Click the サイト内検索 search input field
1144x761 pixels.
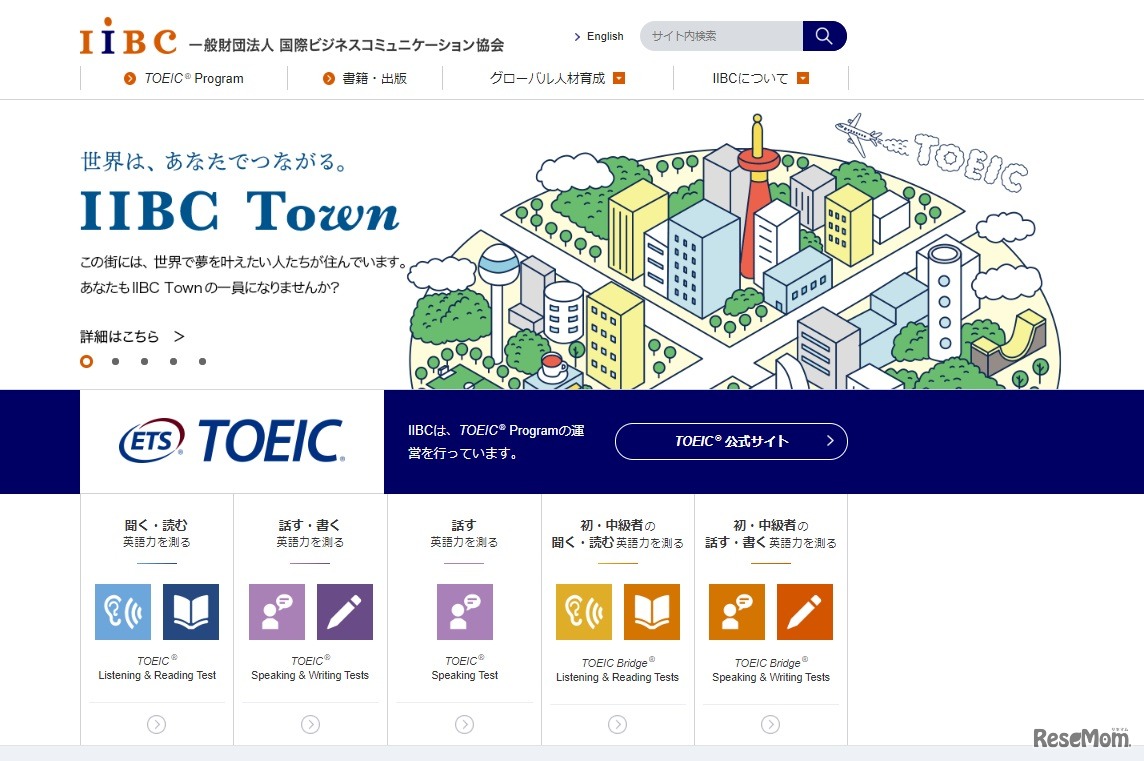[x=722, y=36]
